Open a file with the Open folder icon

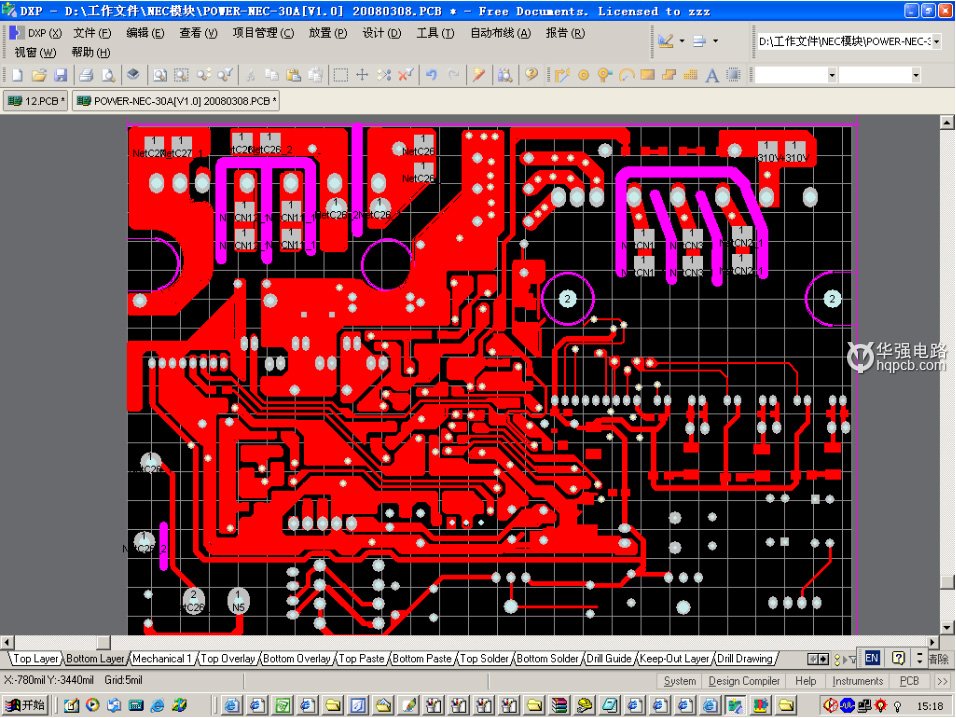pyautogui.click(x=37, y=74)
